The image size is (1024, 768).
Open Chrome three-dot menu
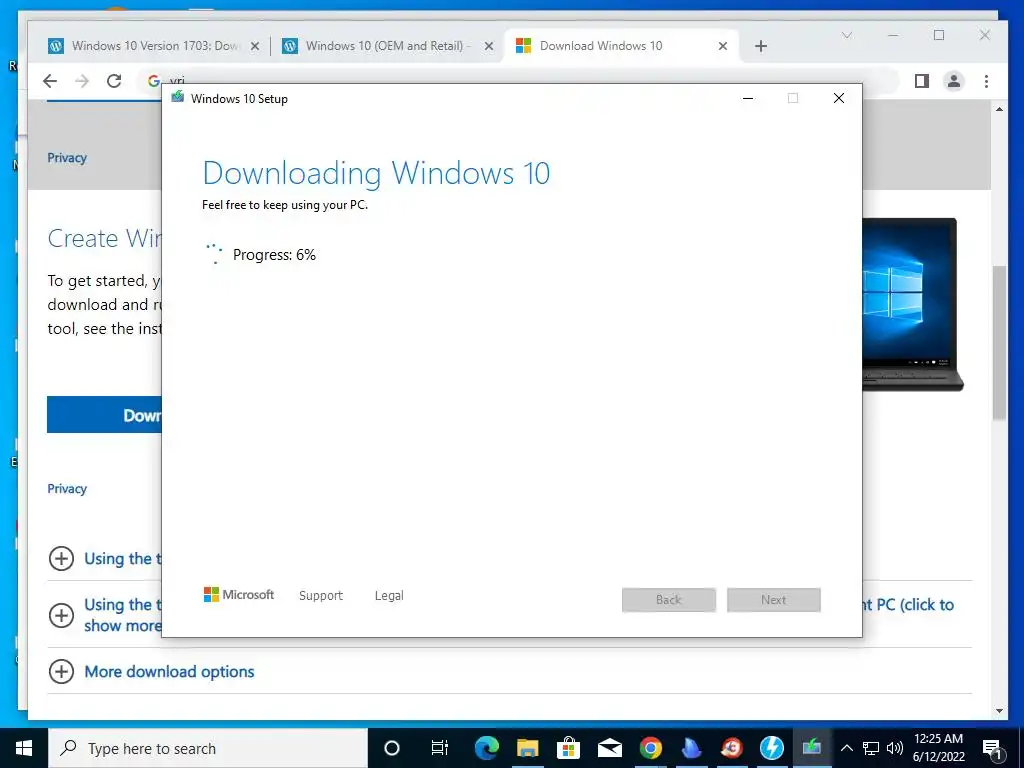[986, 81]
